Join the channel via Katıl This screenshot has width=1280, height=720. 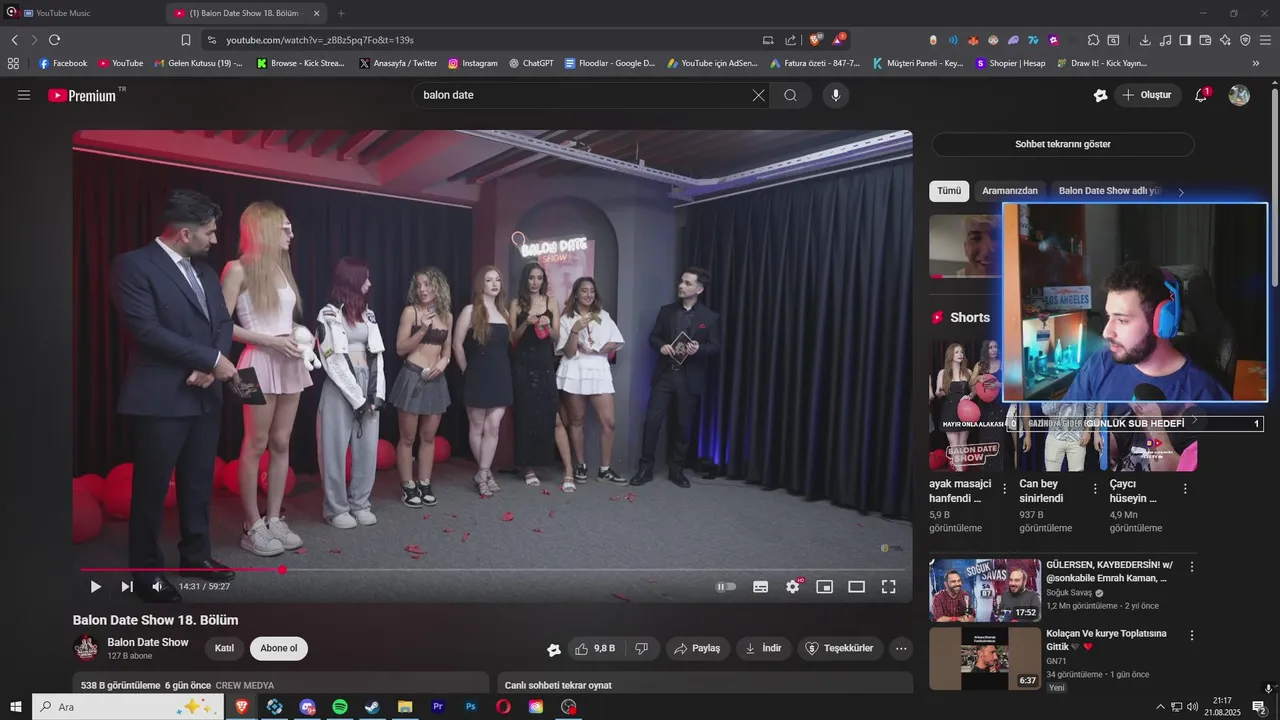click(x=224, y=648)
